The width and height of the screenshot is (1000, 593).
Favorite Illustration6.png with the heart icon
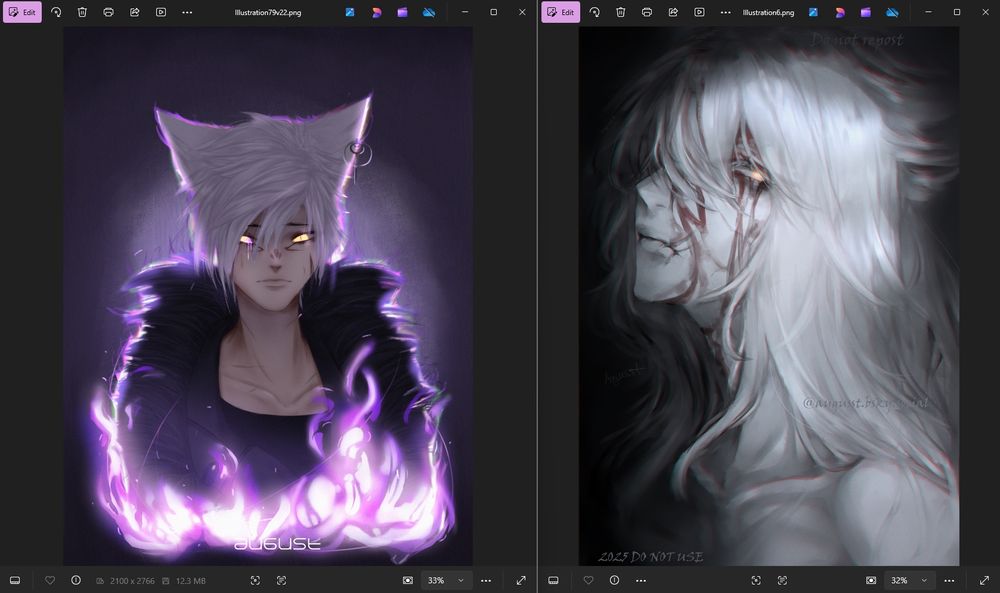[588, 580]
